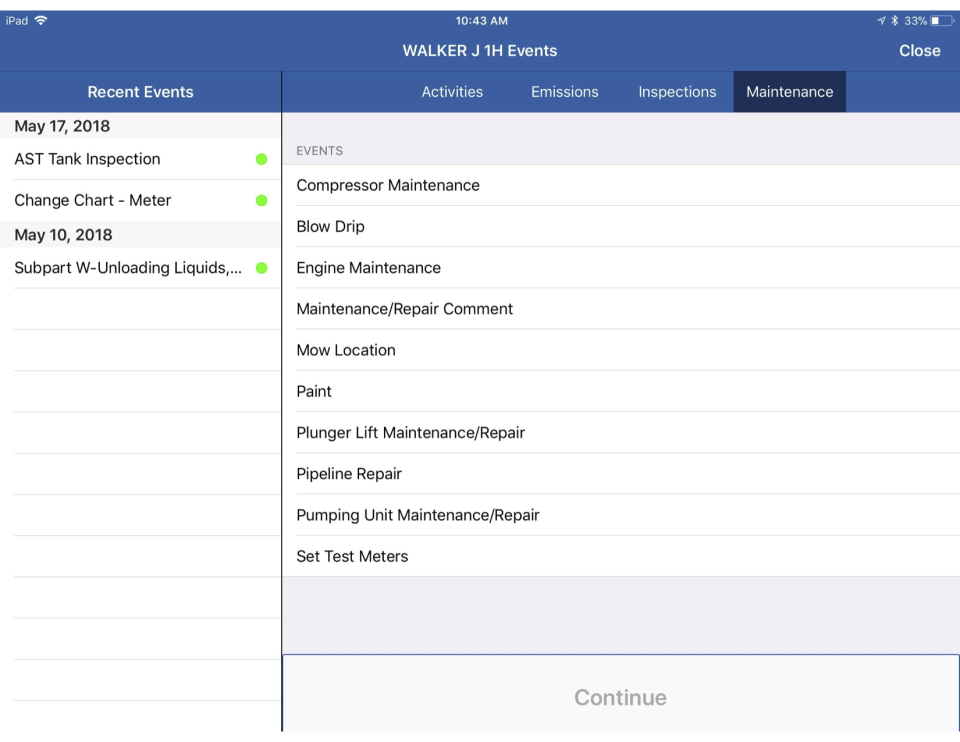The image size is (960, 742).
Task: Select the Inspections tab
Action: (677, 92)
